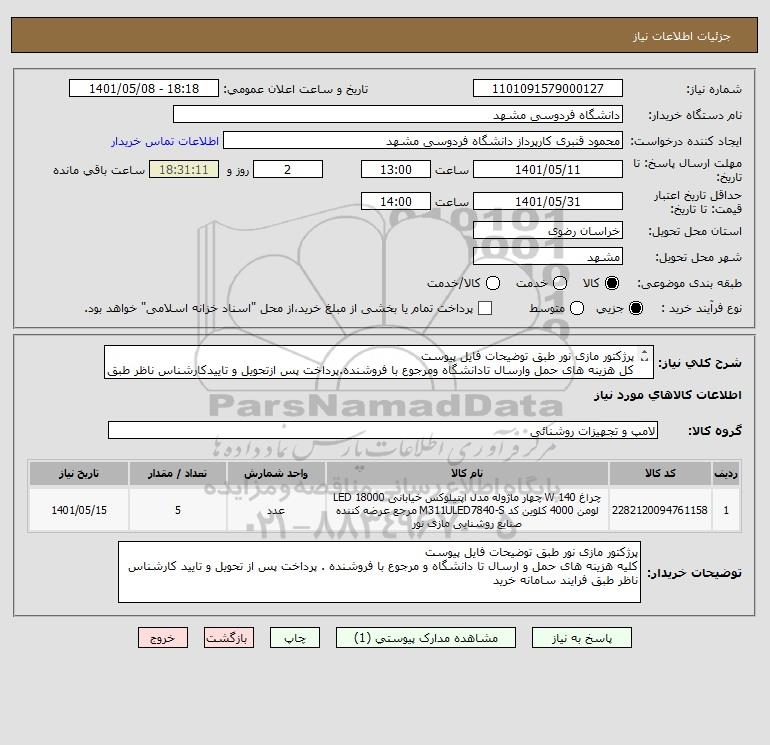Click the خروج exit button
The height and width of the screenshot is (745, 770).
click(x=163, y=638)
